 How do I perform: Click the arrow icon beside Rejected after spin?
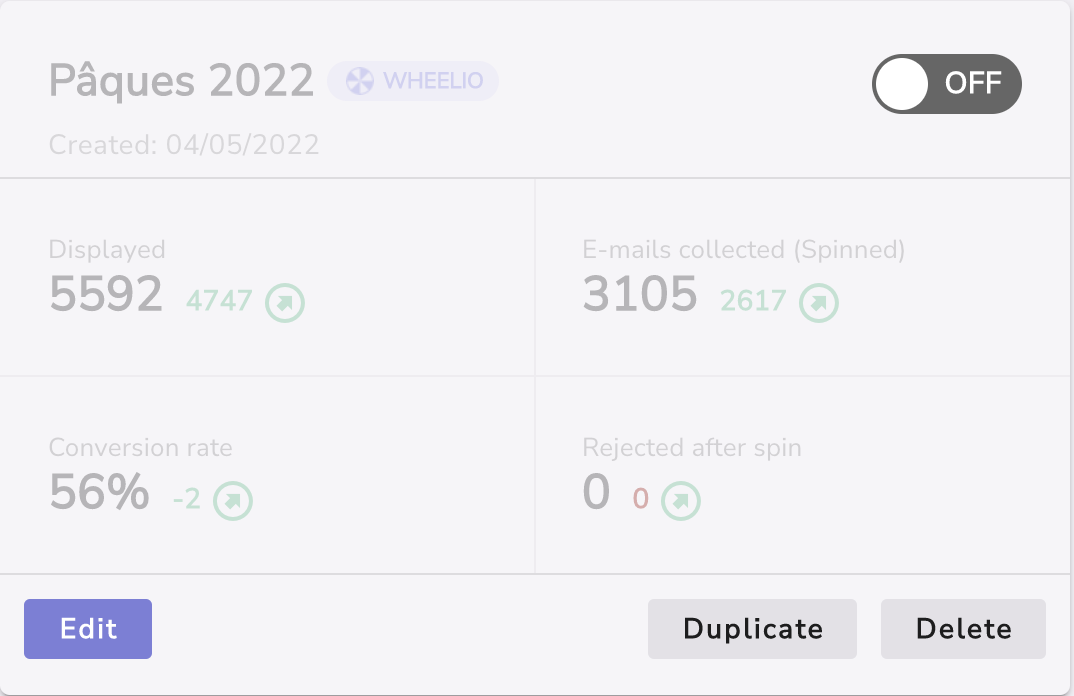point(681,499)
